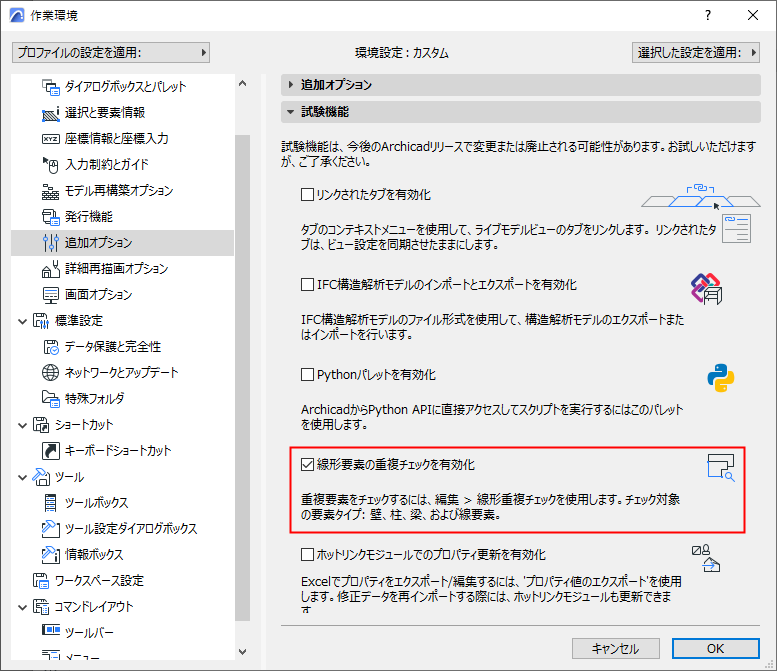Click the 選択と要素情報 icon
The height and width of the screenshot is (671, 777).
pos(51,113)
